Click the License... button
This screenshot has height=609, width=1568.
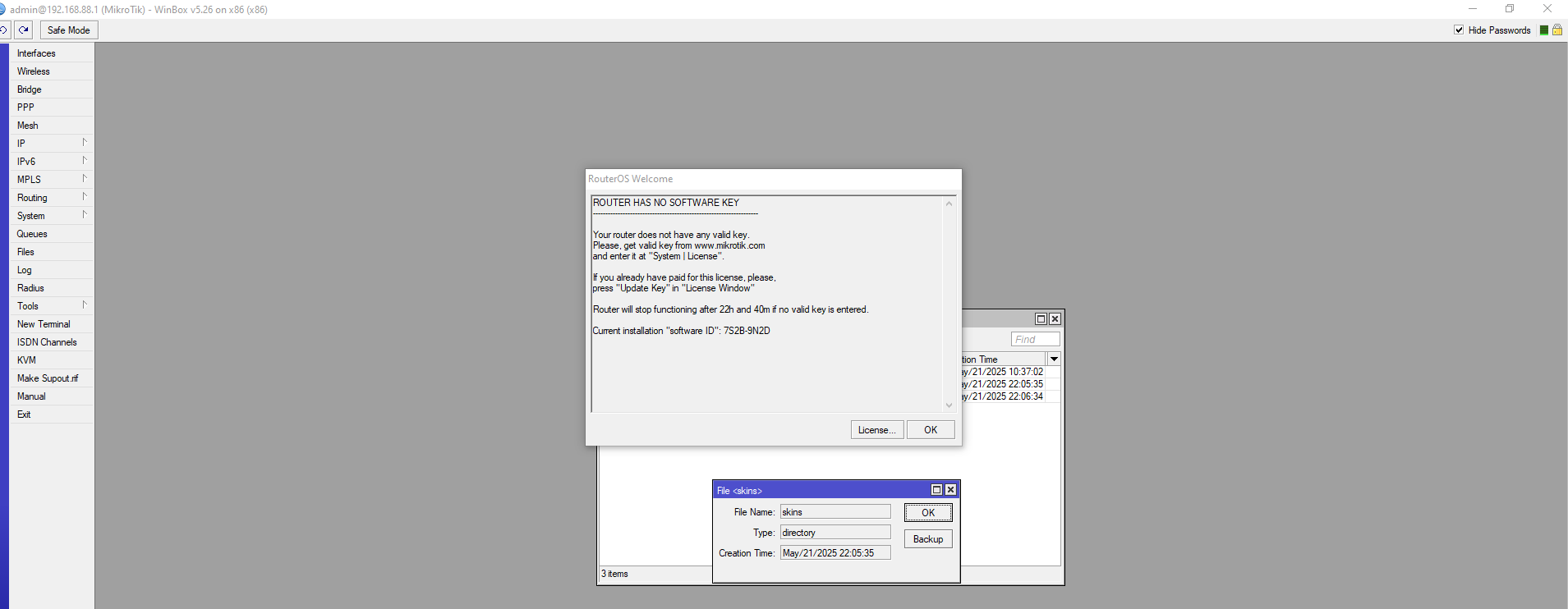[877, 430]
